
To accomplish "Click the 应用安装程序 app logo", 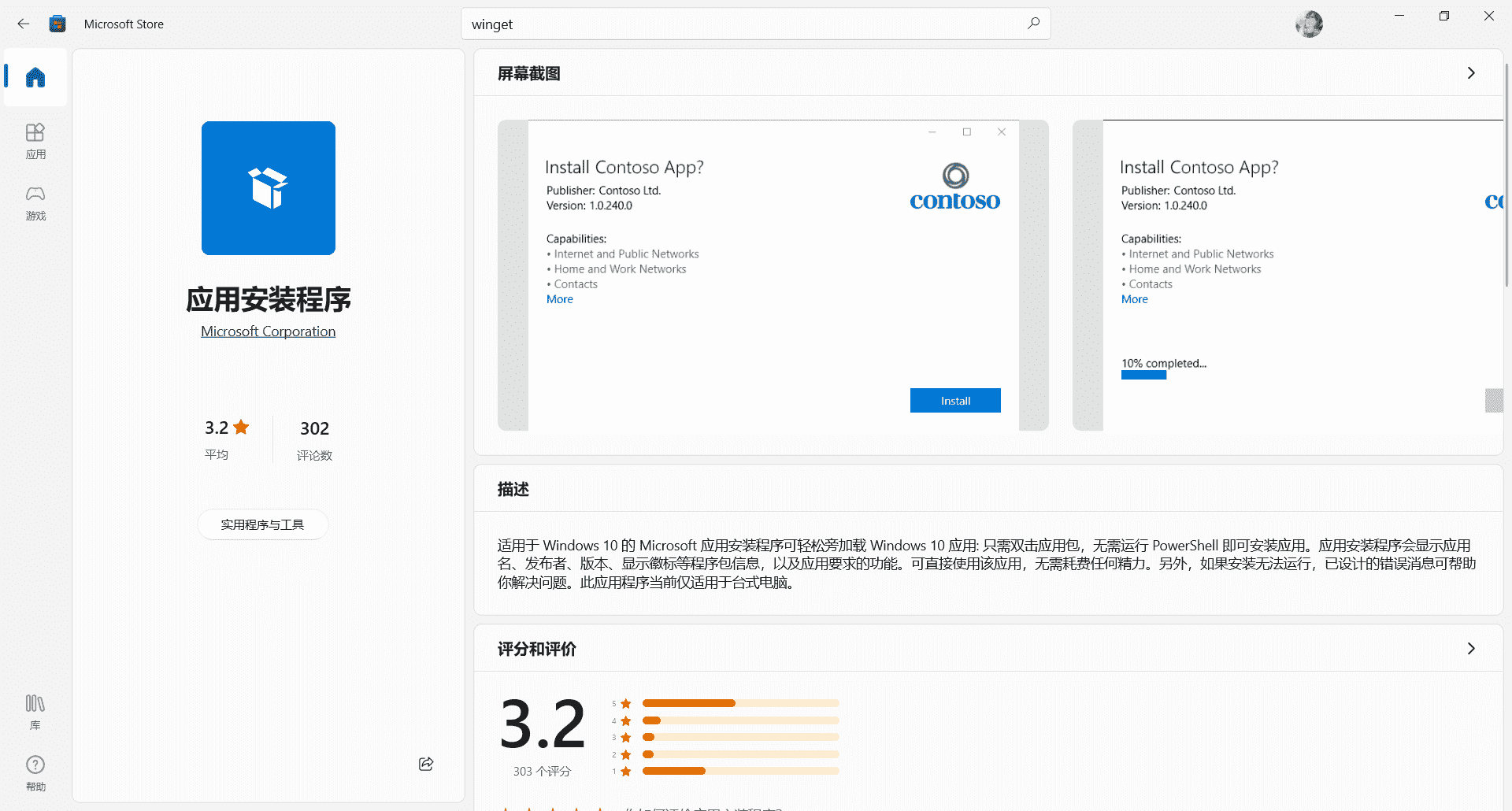I will pyautogui.click(x=269, y=188).
